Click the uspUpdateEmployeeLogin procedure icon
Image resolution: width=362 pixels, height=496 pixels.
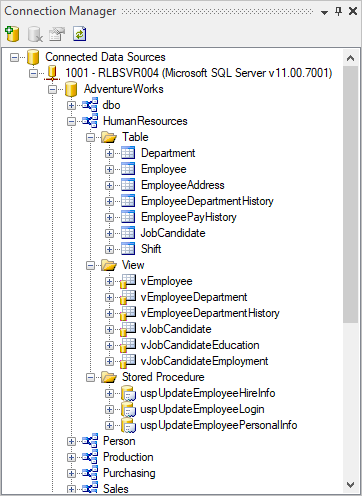128,409
